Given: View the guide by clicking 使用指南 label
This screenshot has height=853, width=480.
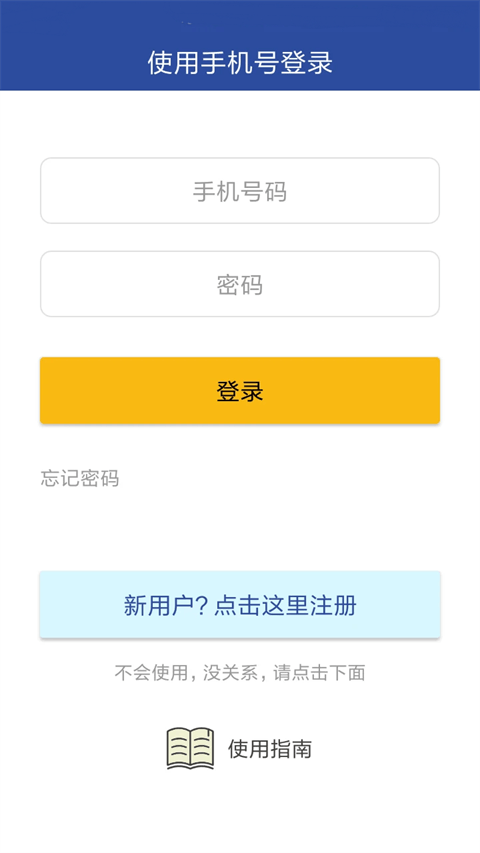Looking at the screenshot, I should pos(270,749).
